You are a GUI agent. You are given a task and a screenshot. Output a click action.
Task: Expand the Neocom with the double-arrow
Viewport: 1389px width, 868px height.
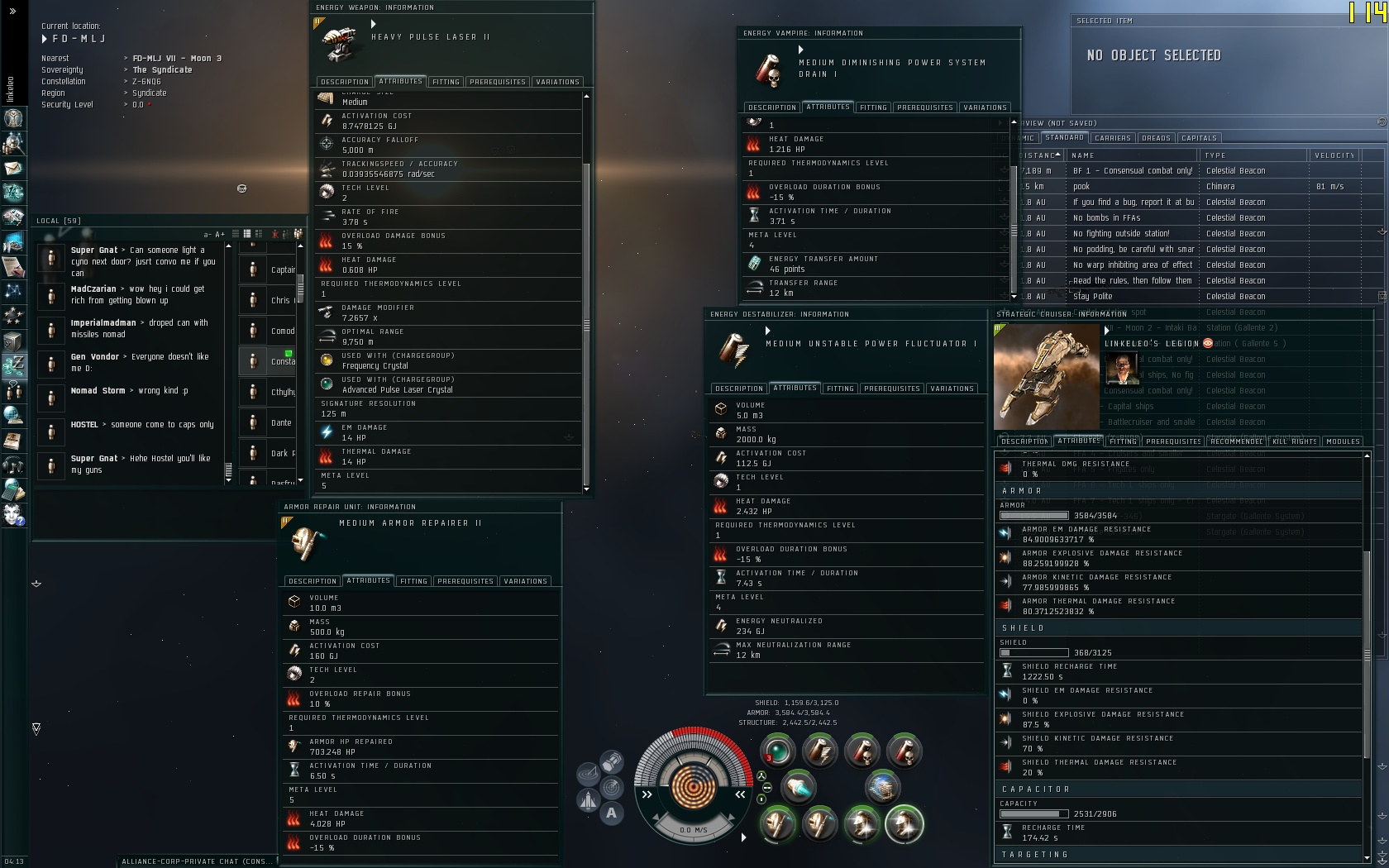[x=12, y=11]
